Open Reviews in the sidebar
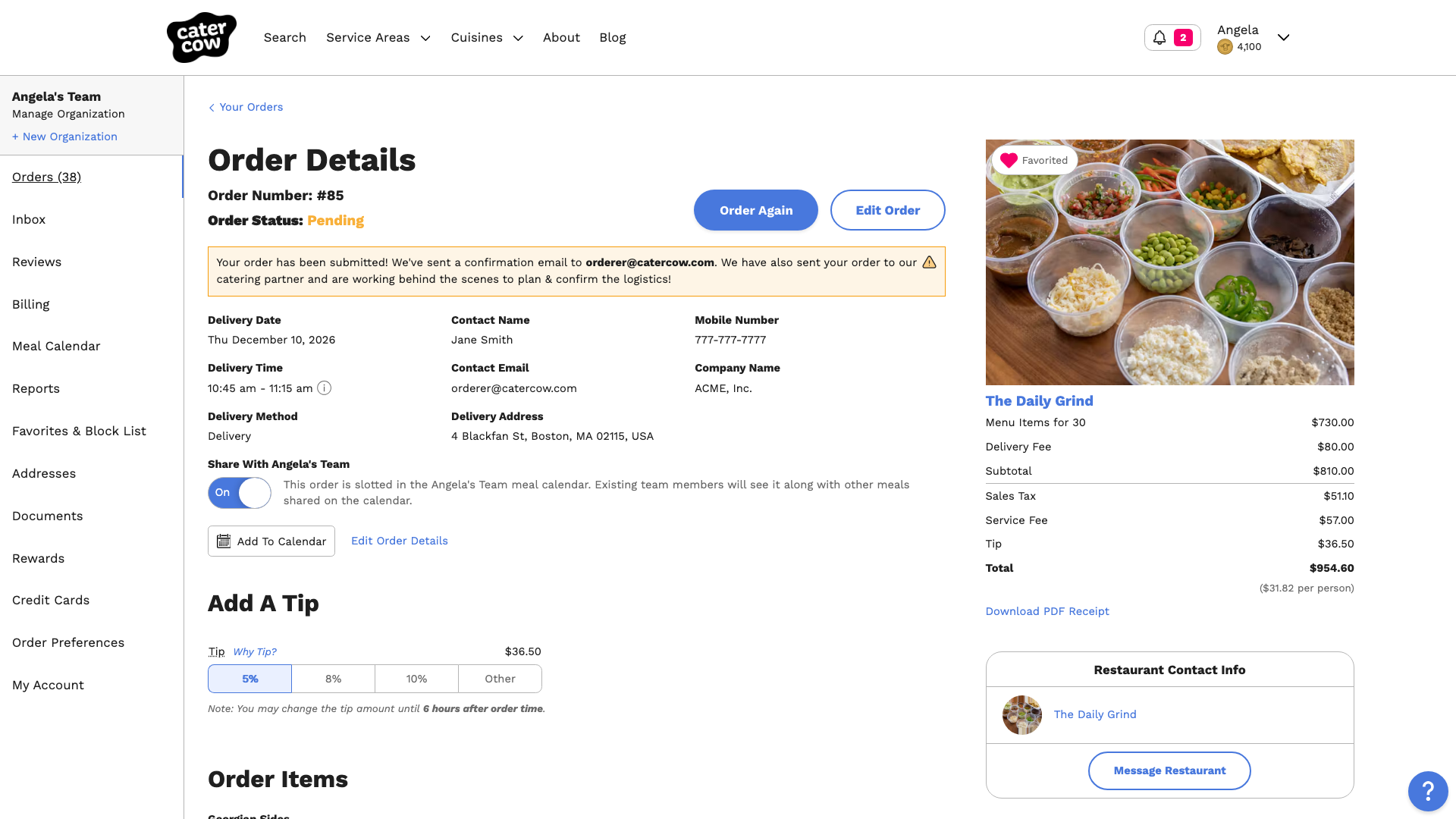Viewport: 1456px width, 819px height. tap(36, 262)
